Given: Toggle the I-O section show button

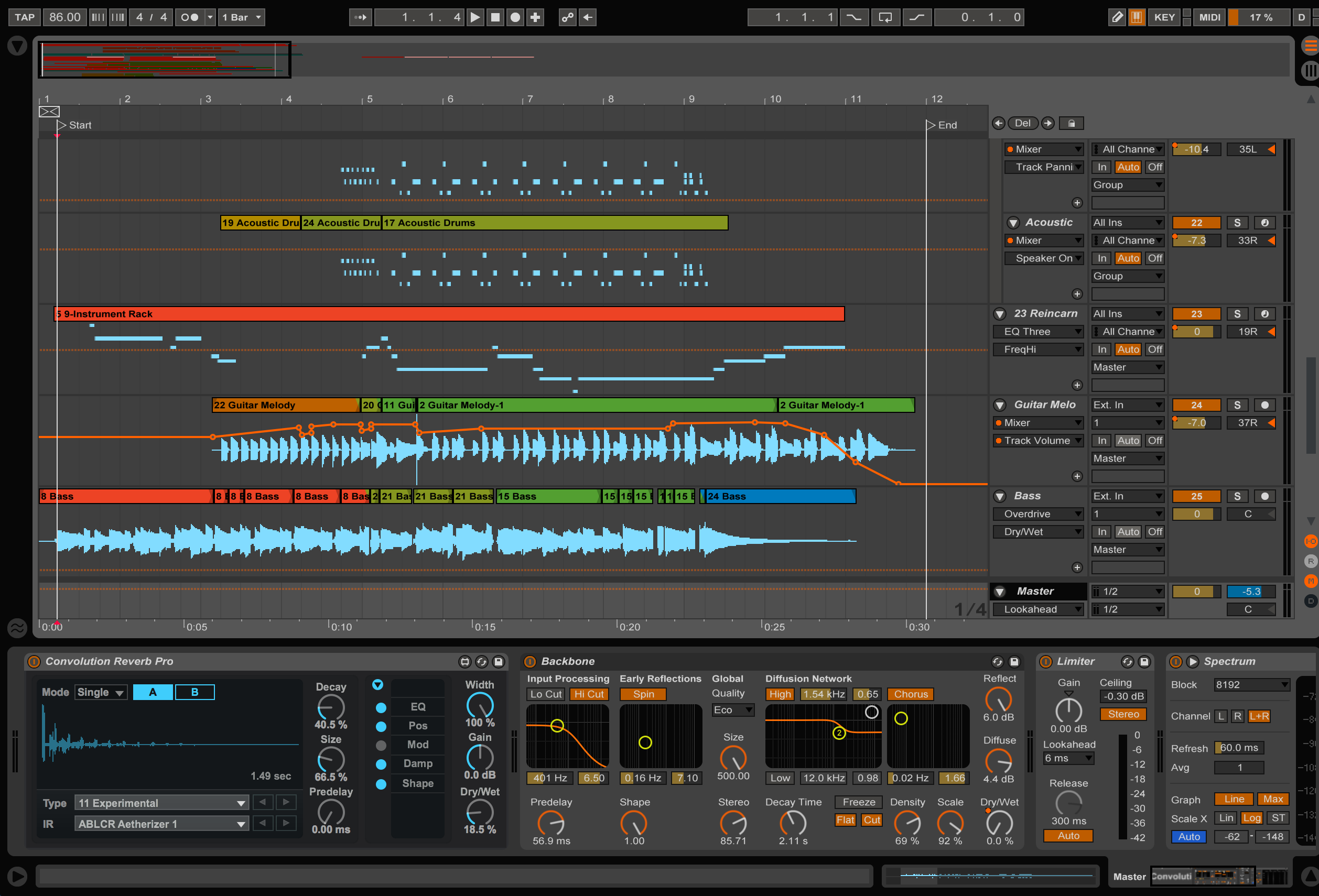Looking at the screenshot, I should (1310, 541).
